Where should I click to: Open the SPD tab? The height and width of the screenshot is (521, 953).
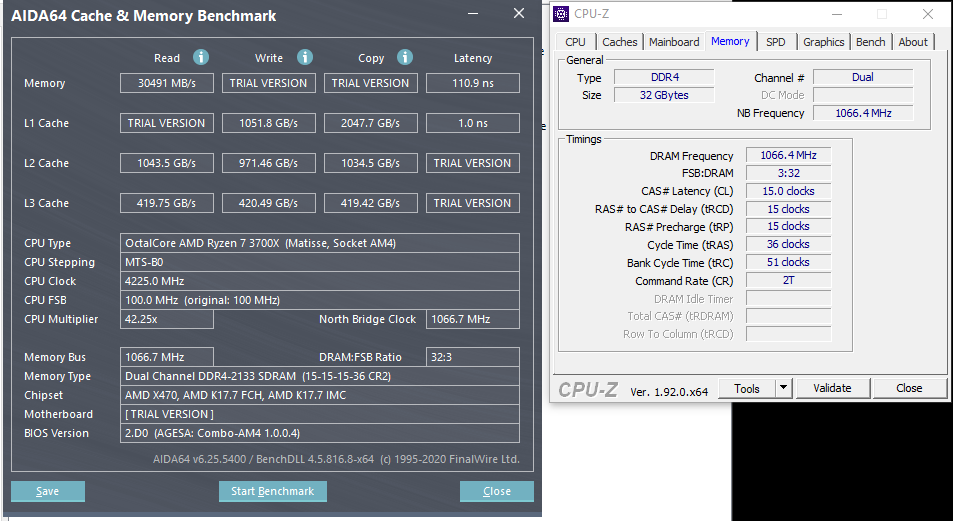(776, 42)
